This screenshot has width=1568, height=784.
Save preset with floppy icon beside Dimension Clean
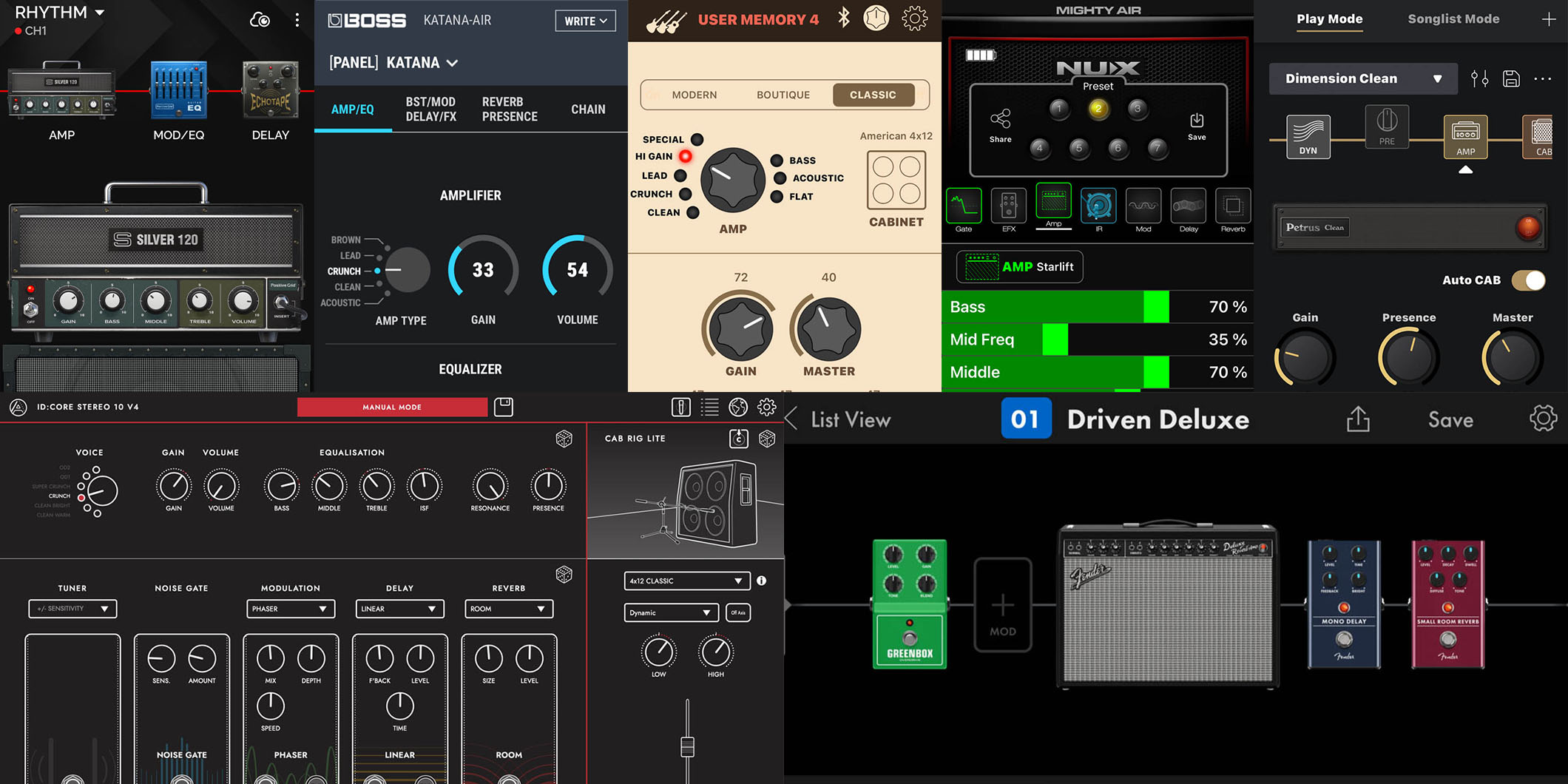pos(1511,78)
